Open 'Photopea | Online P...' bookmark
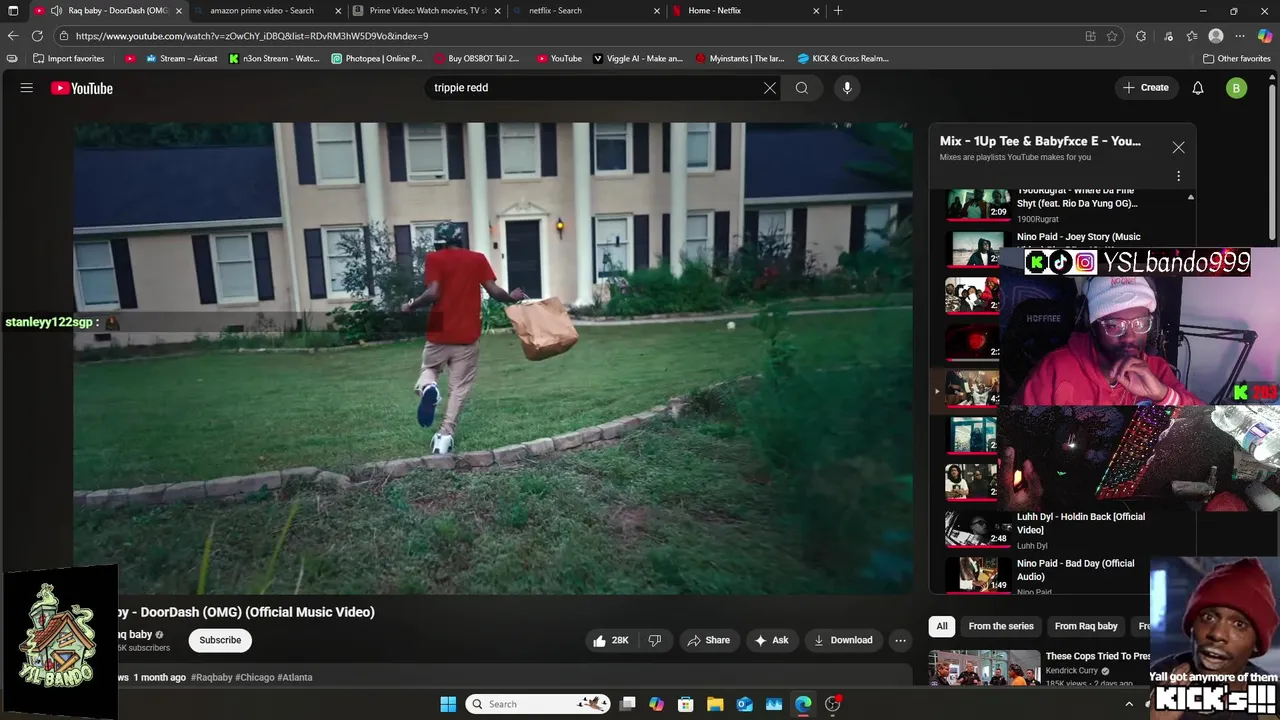This screenshot has height=720, width=1280. pyautogui.click(x=377, y=58)
